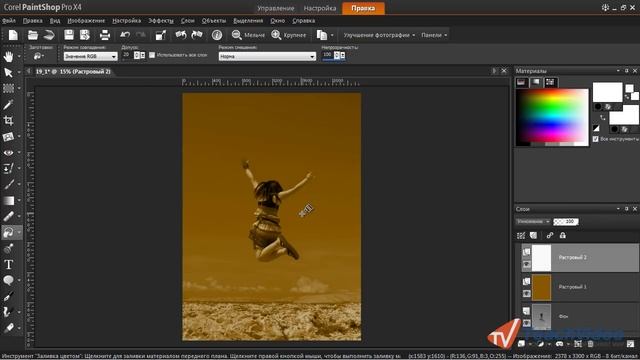Select the speech bubble Preset Shape tool
Viewport: 640px width, 360px height.
point(8,280)
